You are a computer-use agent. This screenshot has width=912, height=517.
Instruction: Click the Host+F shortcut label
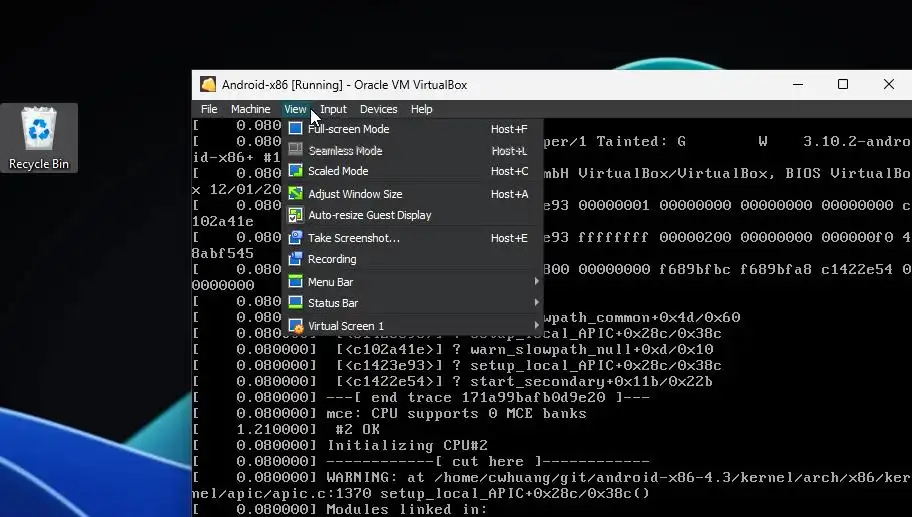[509, 129]
